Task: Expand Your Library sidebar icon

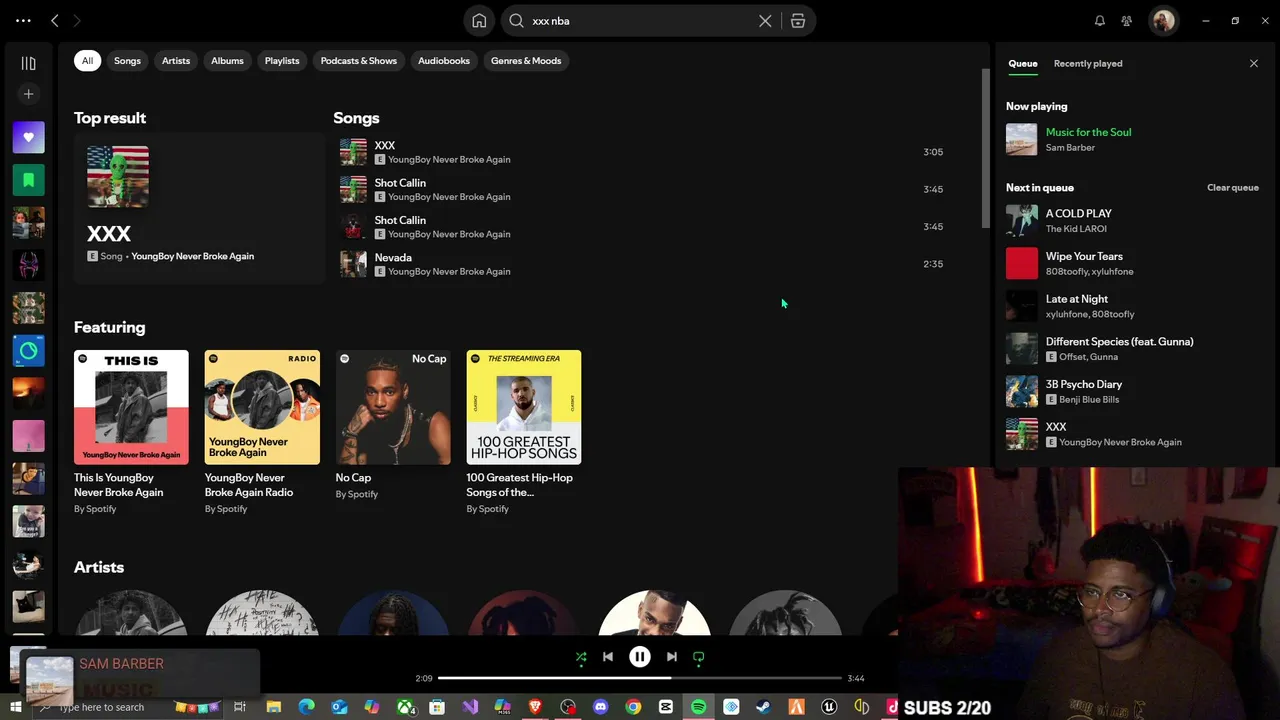Action: tap(28, 63)
